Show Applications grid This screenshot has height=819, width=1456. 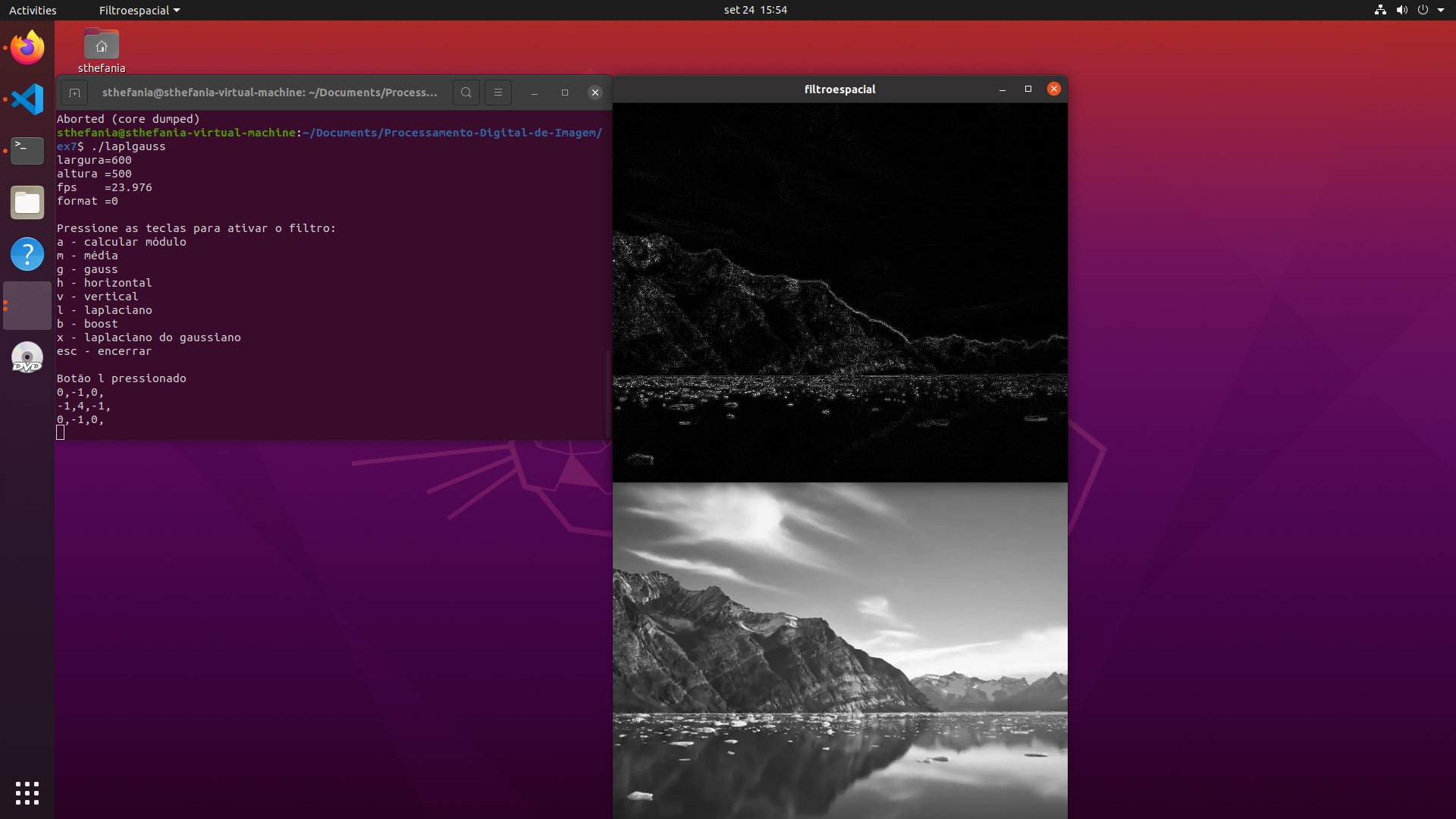pyautogui.click(x=27, y=792)
